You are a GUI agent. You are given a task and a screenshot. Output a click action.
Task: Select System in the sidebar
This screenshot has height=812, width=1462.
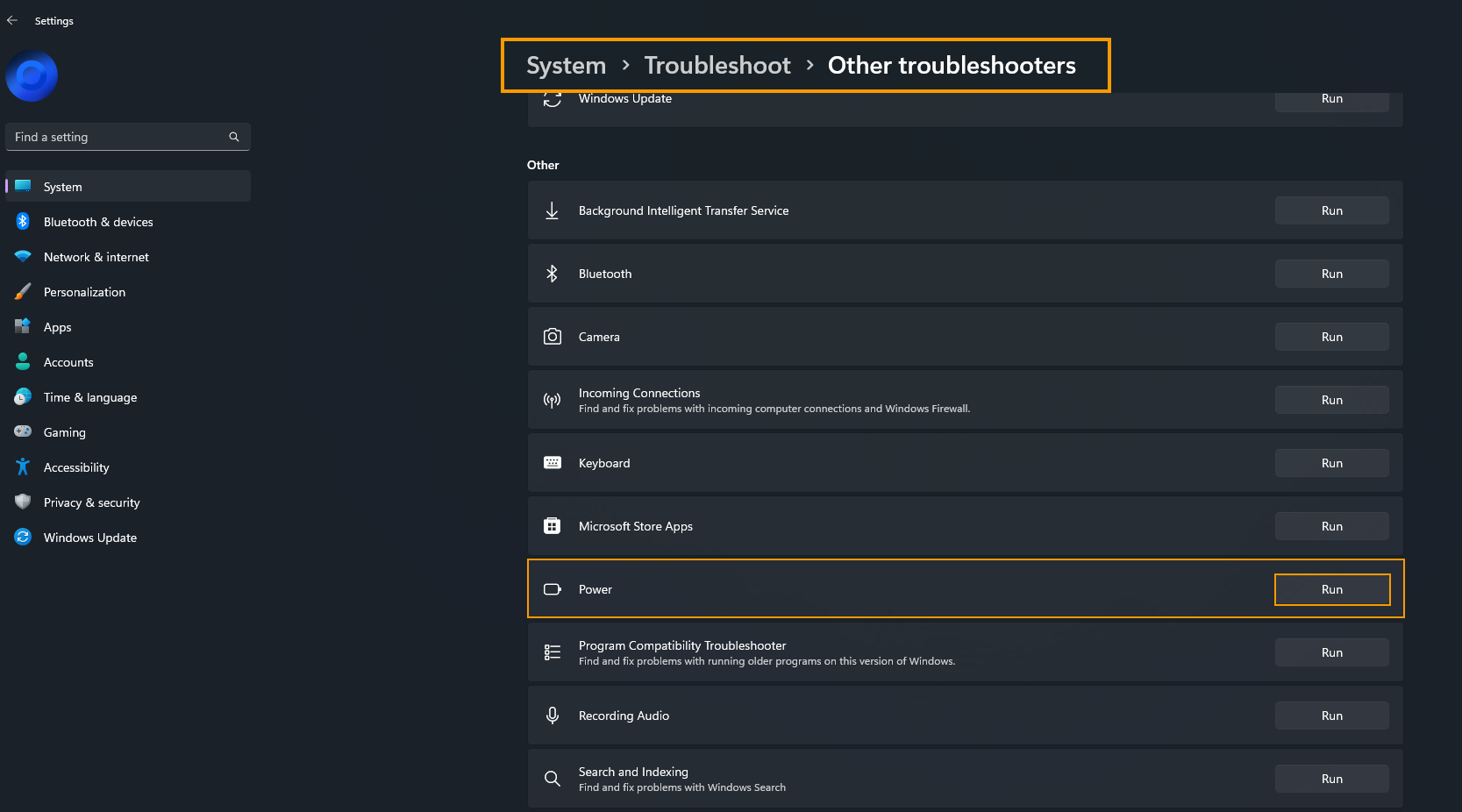pos(128,187)
